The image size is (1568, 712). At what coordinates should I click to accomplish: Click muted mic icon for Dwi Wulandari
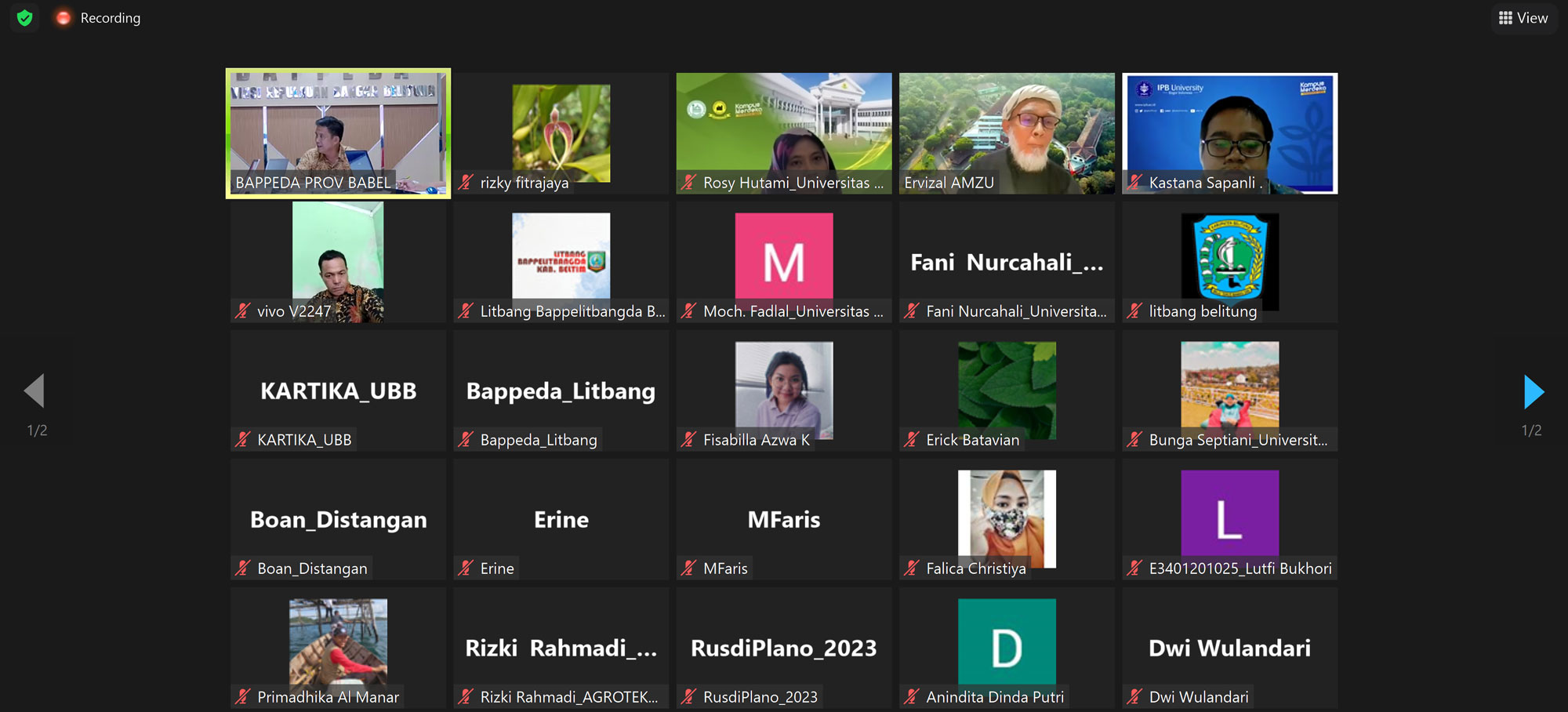tap(1134, 697)
